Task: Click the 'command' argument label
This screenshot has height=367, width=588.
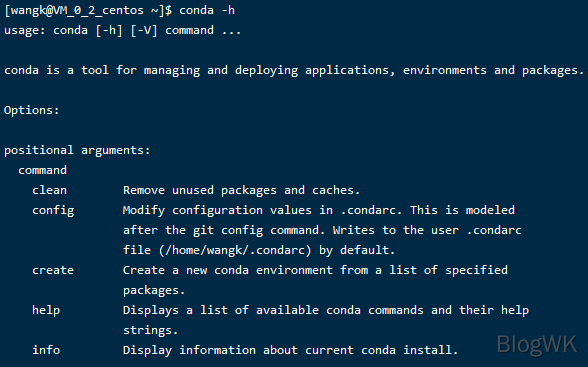Action: (x=43, y=171)
